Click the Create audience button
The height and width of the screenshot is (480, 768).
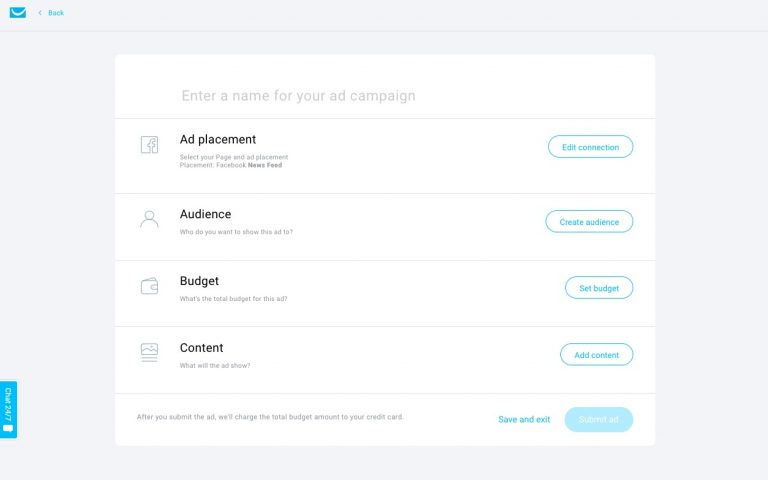click(x=589, y=222)
